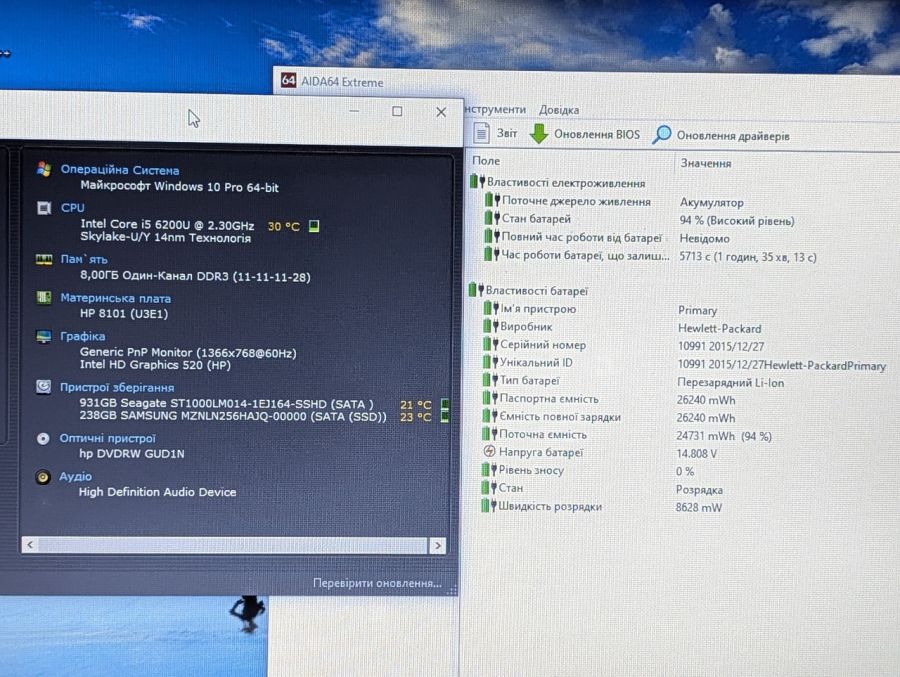900x677 pixels.
Task: Click the Samsung SSD 23 °C temperature indicator
Action: (444, 416)
